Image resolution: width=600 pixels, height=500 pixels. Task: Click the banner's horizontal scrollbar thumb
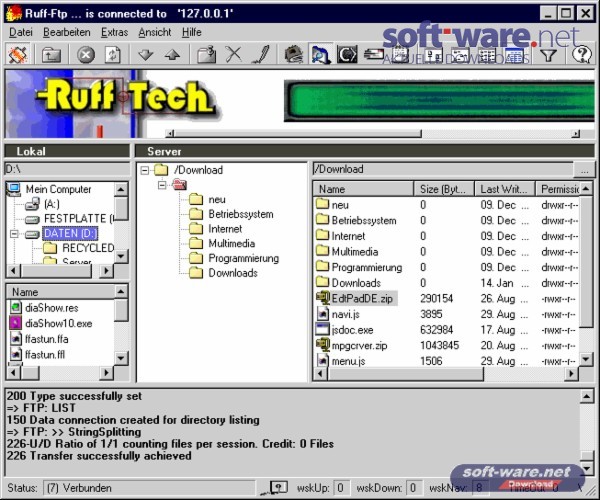[298, 133]
